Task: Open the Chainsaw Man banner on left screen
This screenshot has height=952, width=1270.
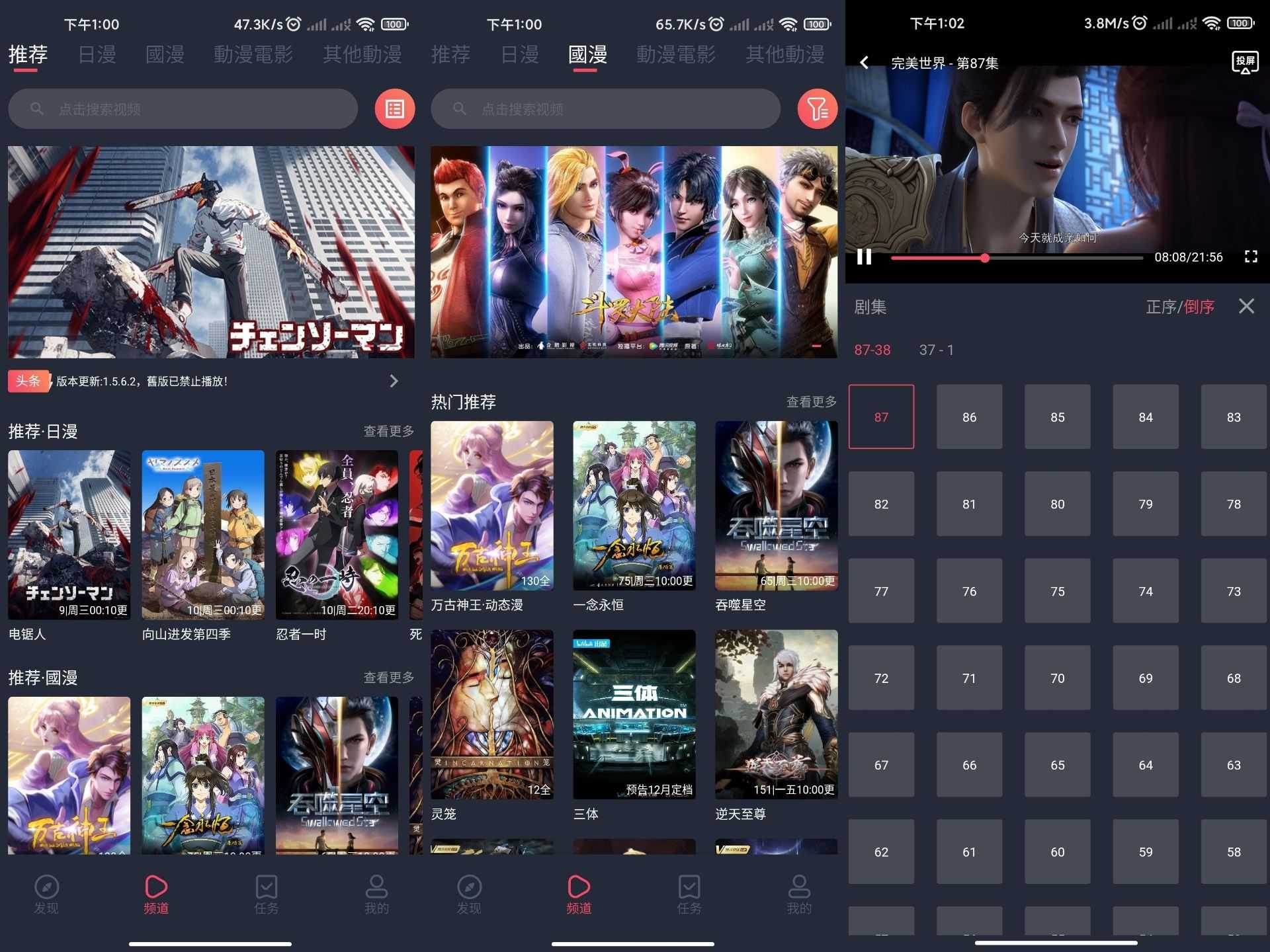Action: [211, 252]
